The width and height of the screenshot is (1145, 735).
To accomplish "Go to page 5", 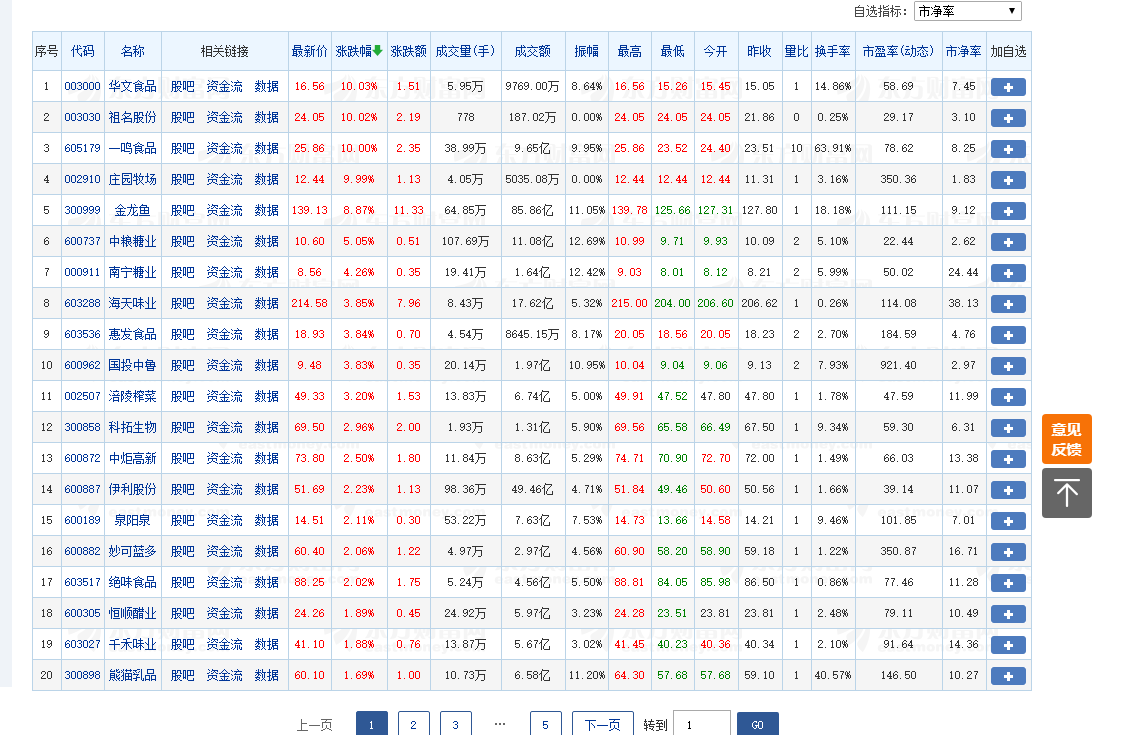I will (545, 724).
